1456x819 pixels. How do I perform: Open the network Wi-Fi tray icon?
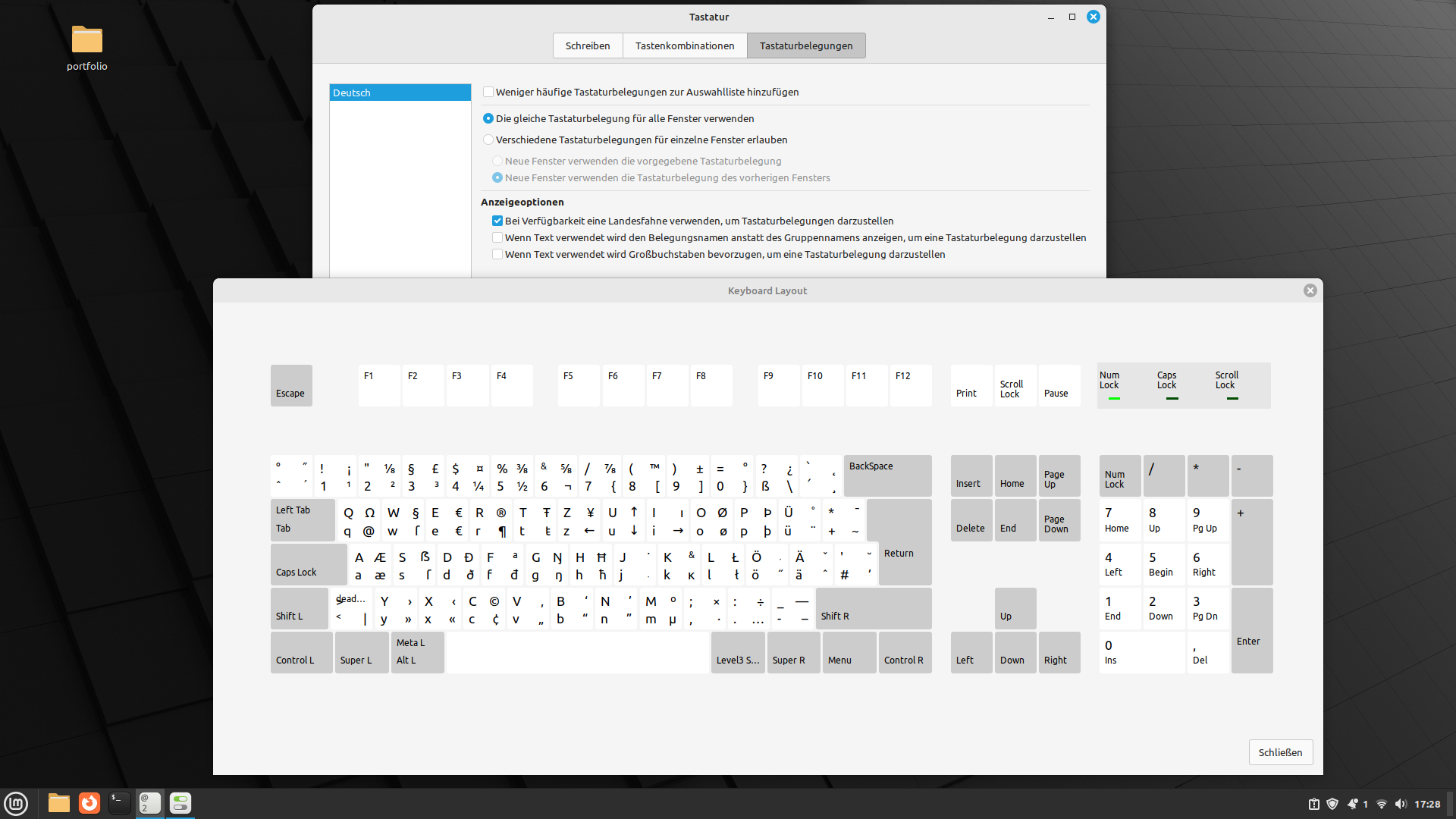point(1381,804)
